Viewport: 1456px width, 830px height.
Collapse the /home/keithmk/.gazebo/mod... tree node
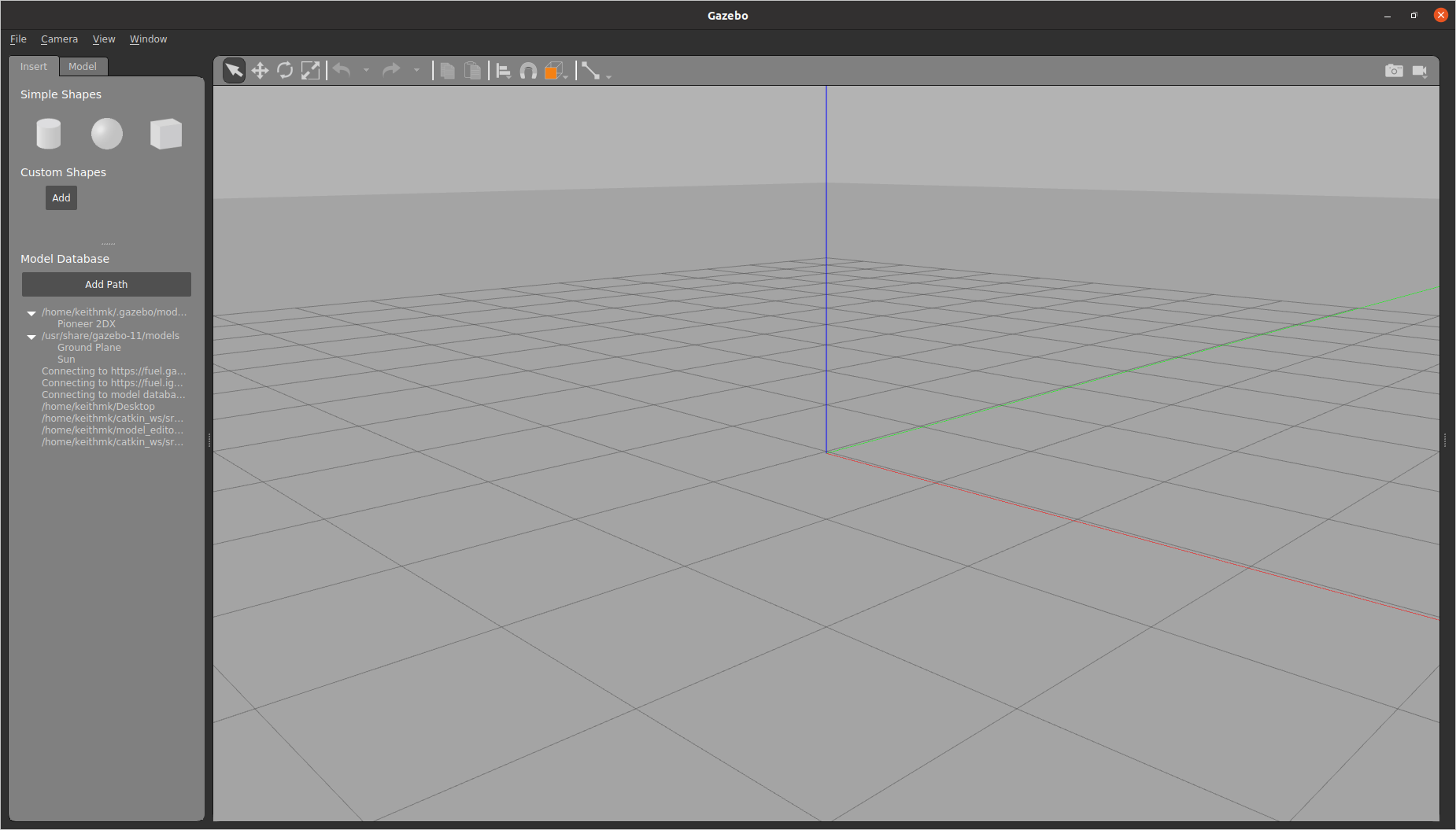(x=31, y=313)
